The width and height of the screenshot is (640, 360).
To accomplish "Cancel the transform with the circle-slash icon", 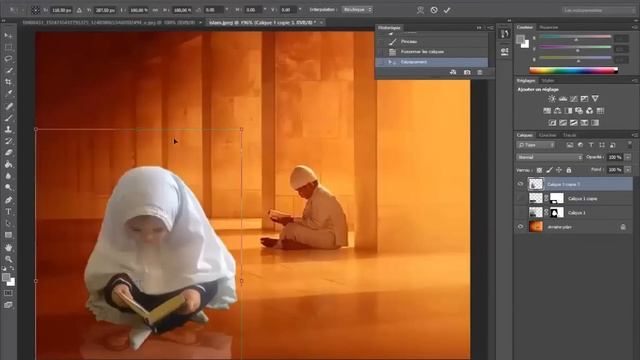I will (x=434, y=10).
